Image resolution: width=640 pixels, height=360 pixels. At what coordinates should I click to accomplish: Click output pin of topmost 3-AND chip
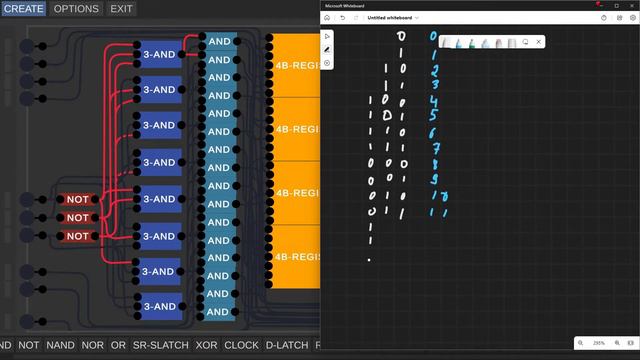(x=182, y=54)
